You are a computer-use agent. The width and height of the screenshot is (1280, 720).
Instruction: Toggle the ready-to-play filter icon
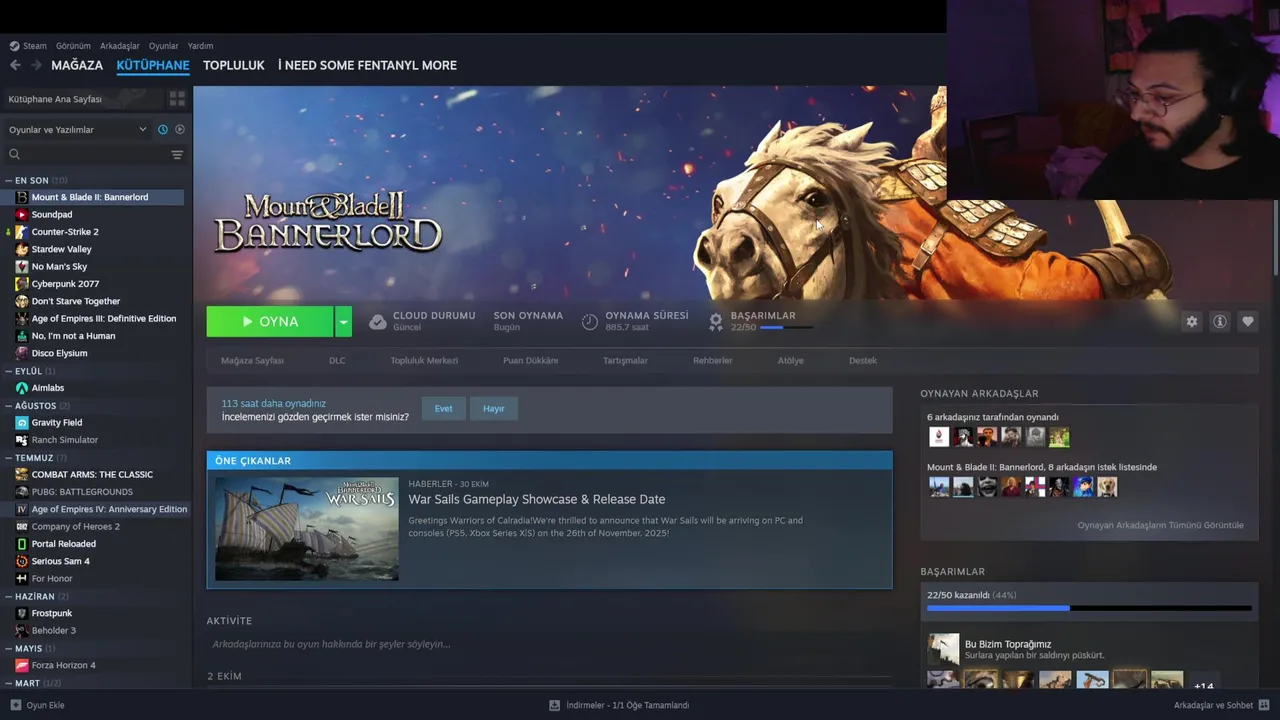pos(179,129)
